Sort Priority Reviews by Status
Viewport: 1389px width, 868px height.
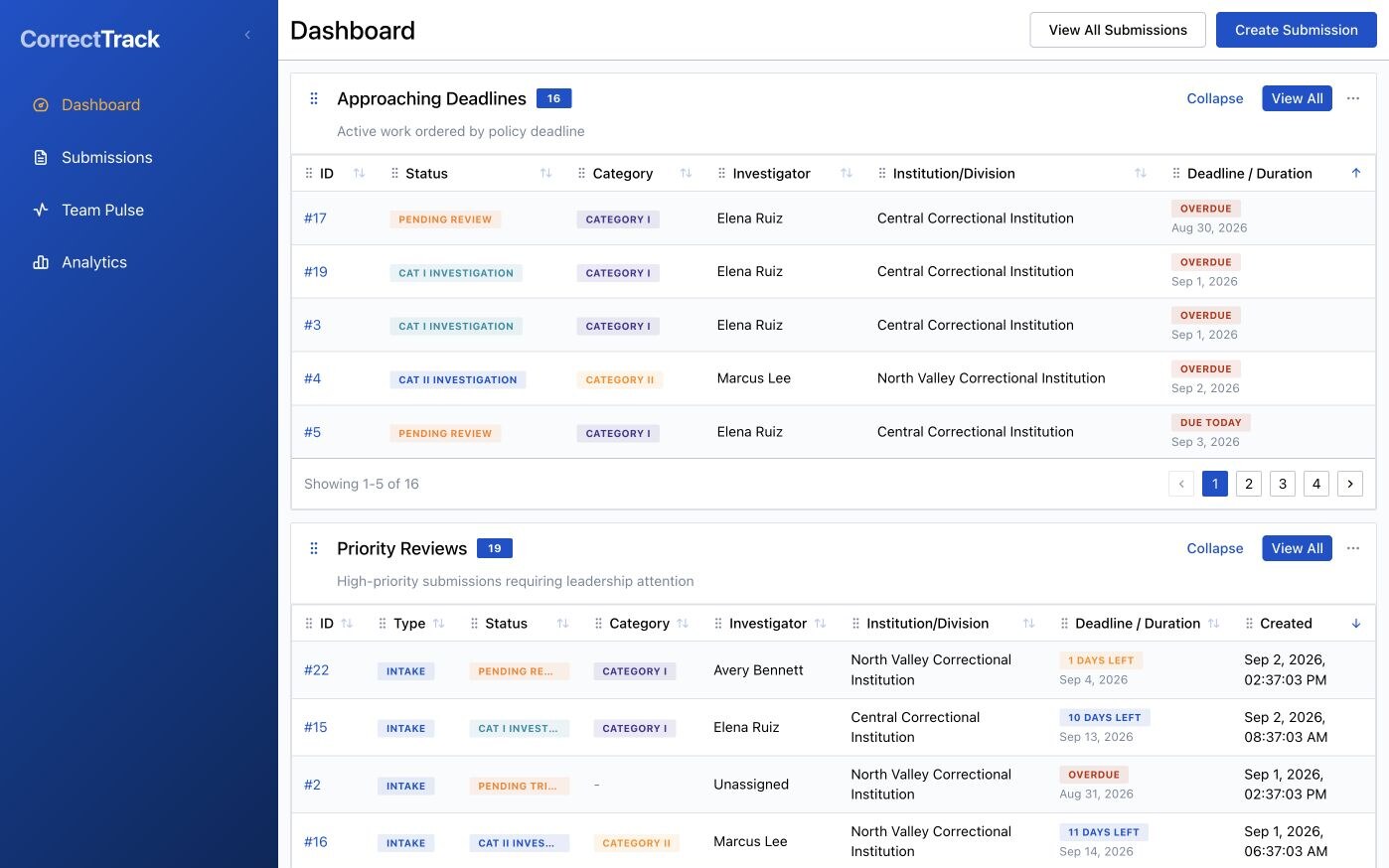pyautogui.click(x=562, y=623)
